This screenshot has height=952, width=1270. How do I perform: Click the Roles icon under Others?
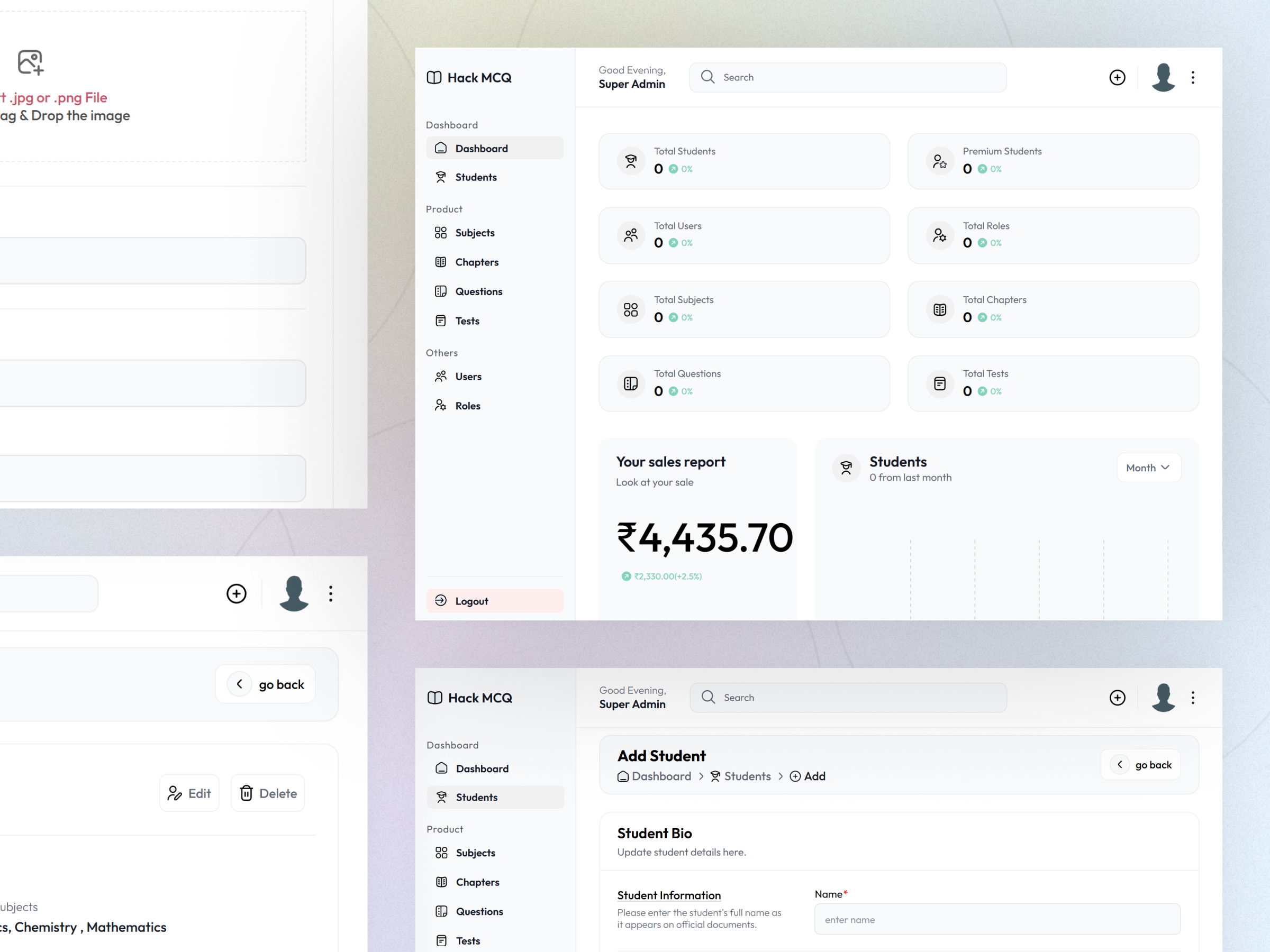[x=441, y=405]
